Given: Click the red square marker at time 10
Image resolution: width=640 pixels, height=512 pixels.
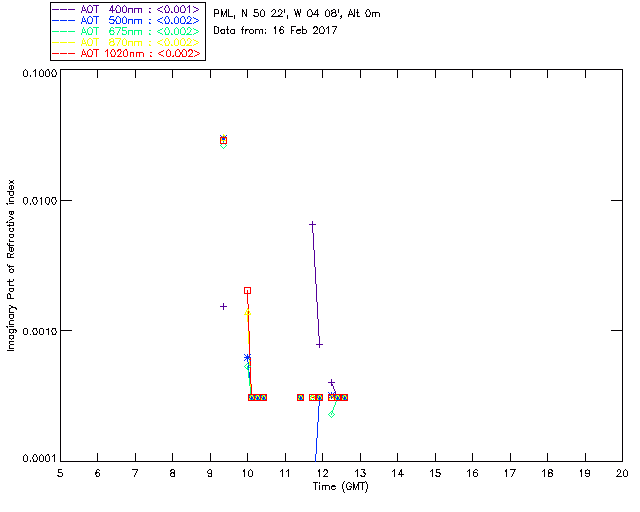Looking at the screenshot, I should [247, 291].
